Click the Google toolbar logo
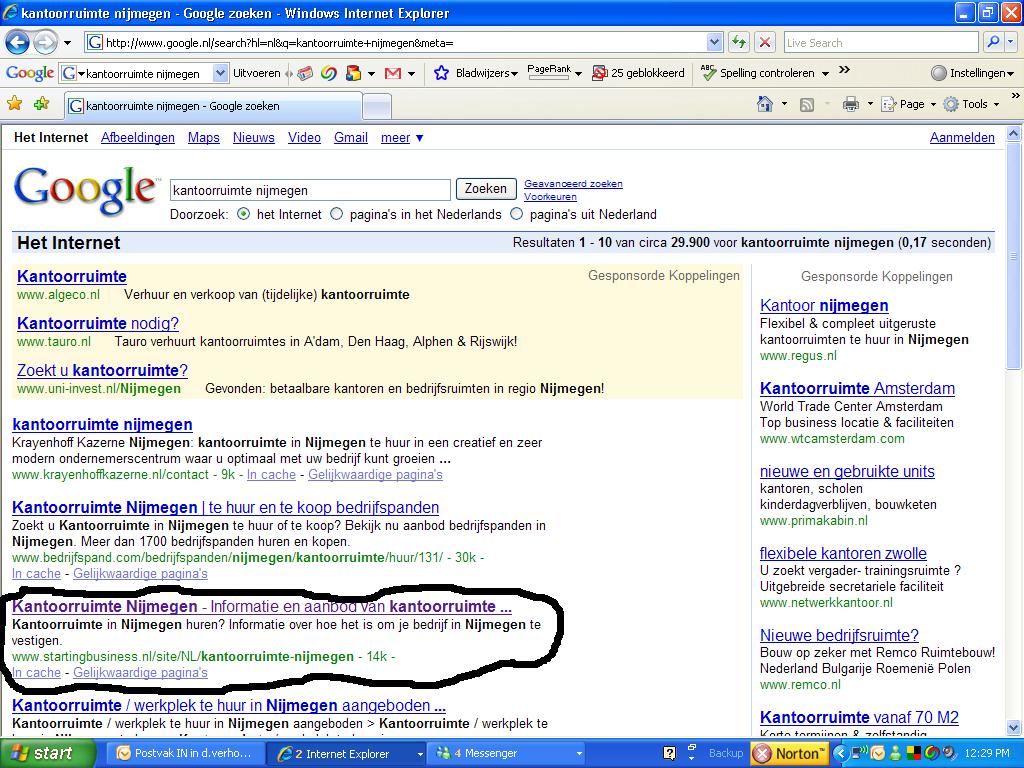 (29, 73)
